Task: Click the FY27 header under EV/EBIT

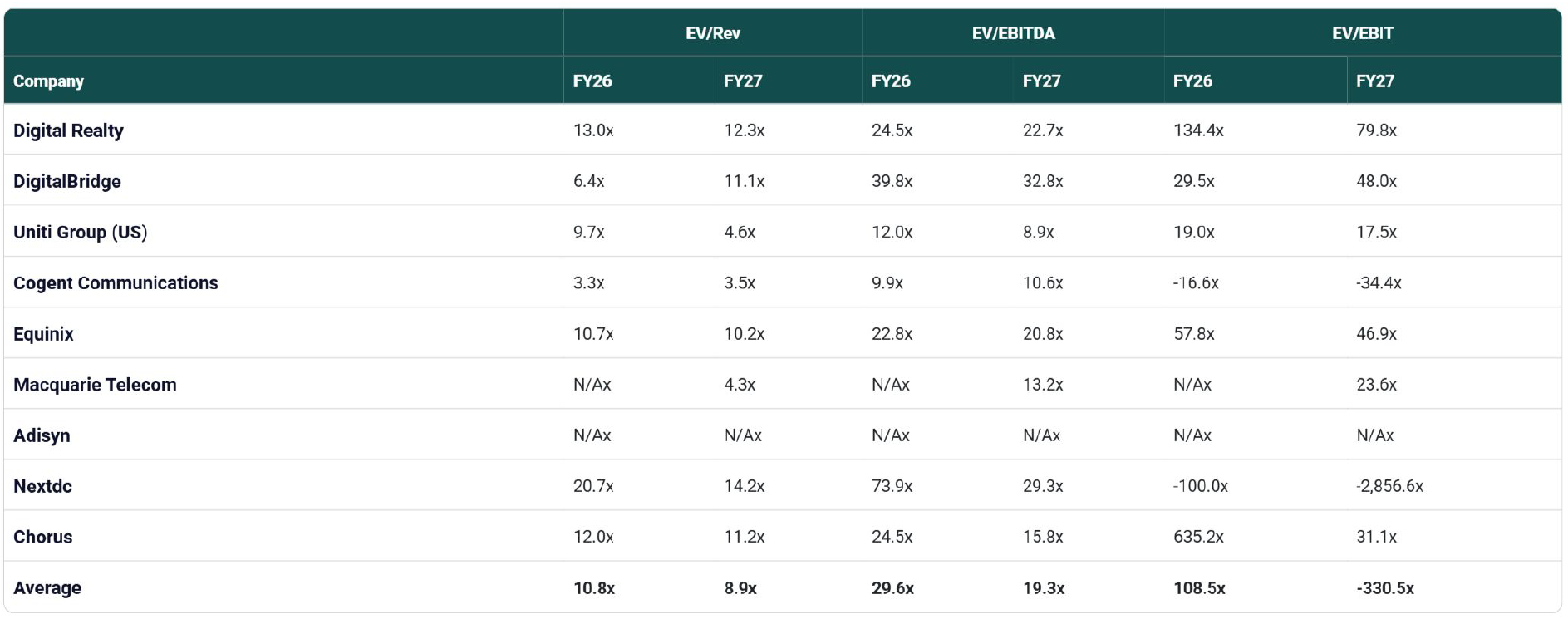Action: (1374, 81)
